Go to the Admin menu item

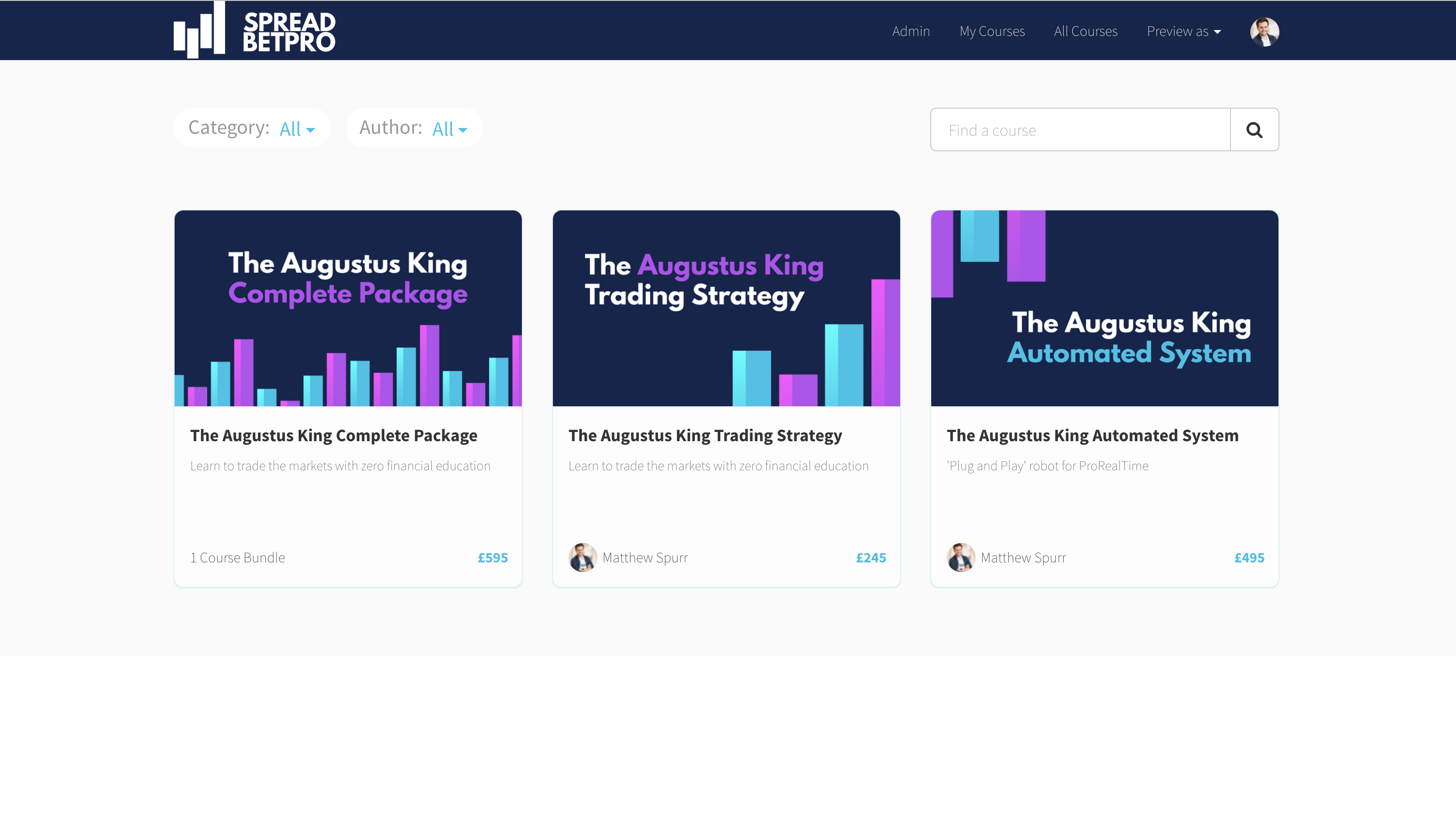910,32
